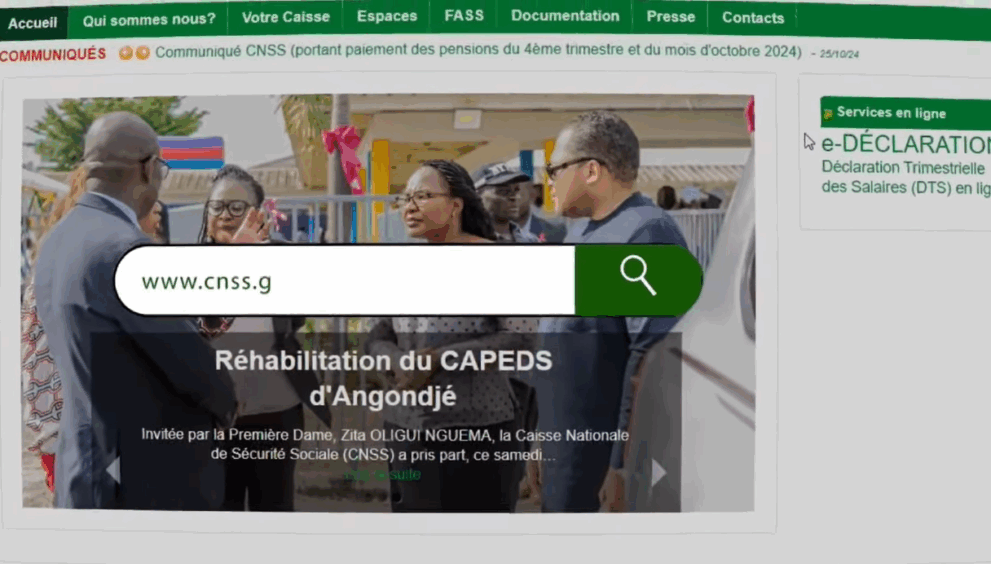Open the Contacts menu item
Viewport: 991px width, 564px height.
pyautogui.click(x=753, y=18)
